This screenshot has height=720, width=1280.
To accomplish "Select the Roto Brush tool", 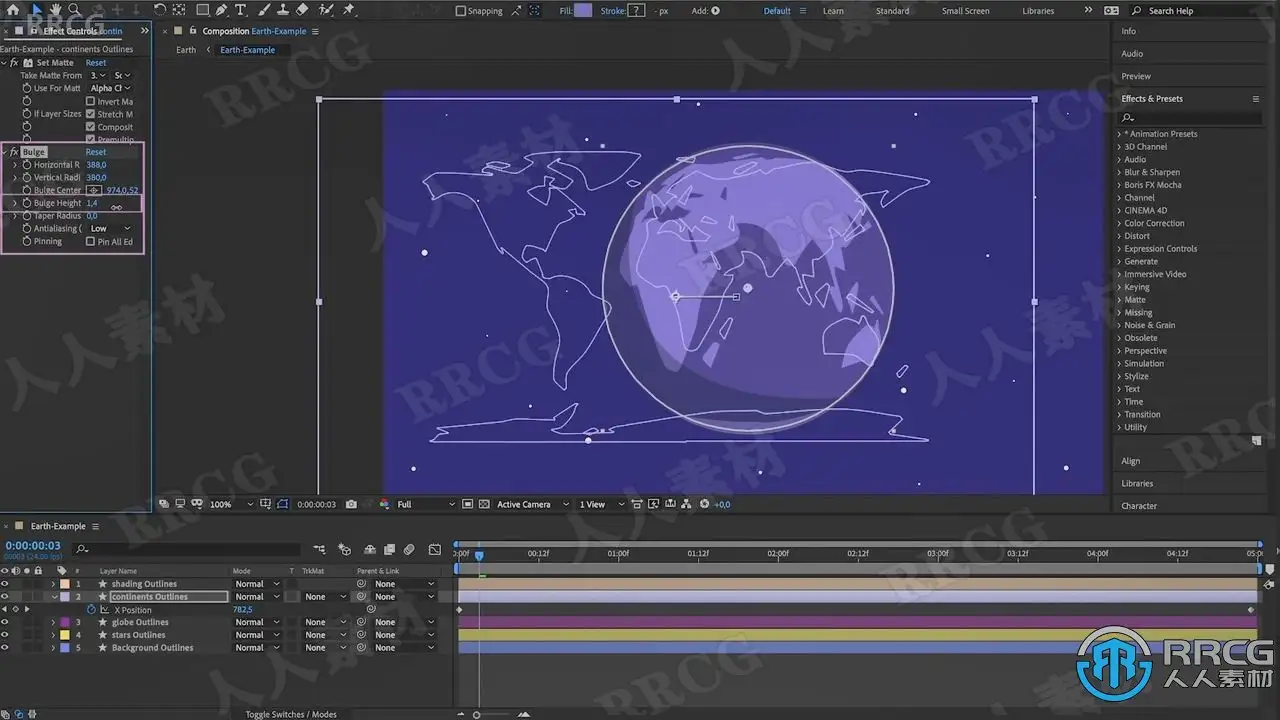I will tap(326, 10).
